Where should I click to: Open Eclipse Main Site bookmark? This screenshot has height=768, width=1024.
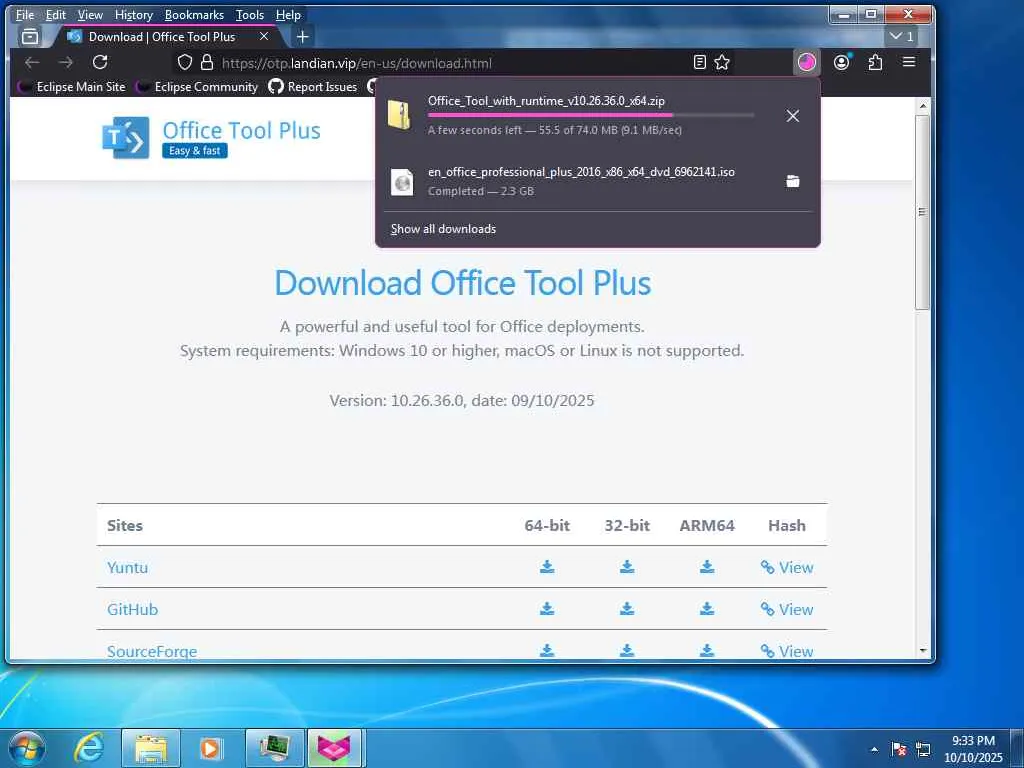pyautogui.click(x=72, y=87)
